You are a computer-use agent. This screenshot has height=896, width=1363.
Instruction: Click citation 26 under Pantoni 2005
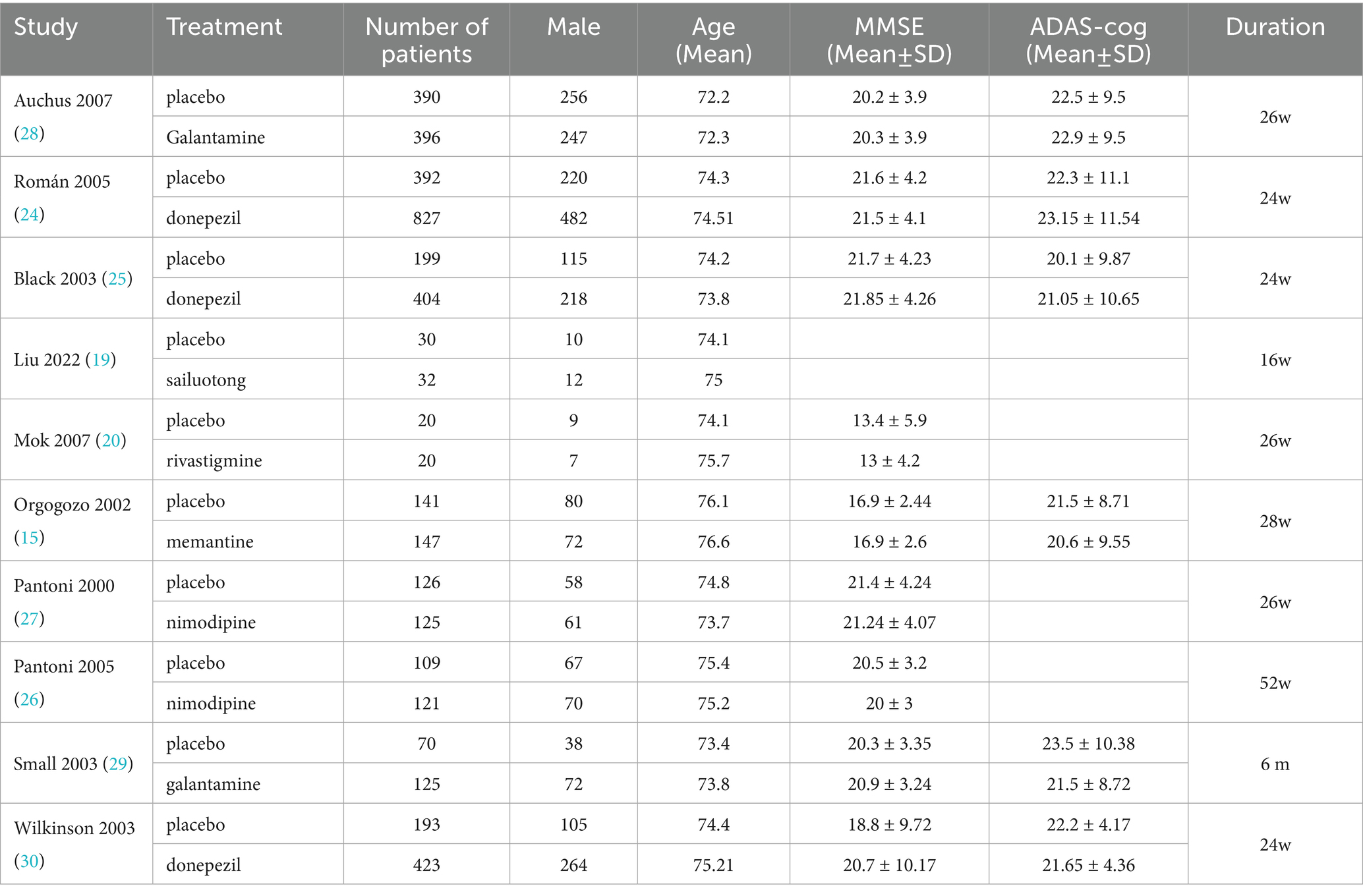(29, 699)
